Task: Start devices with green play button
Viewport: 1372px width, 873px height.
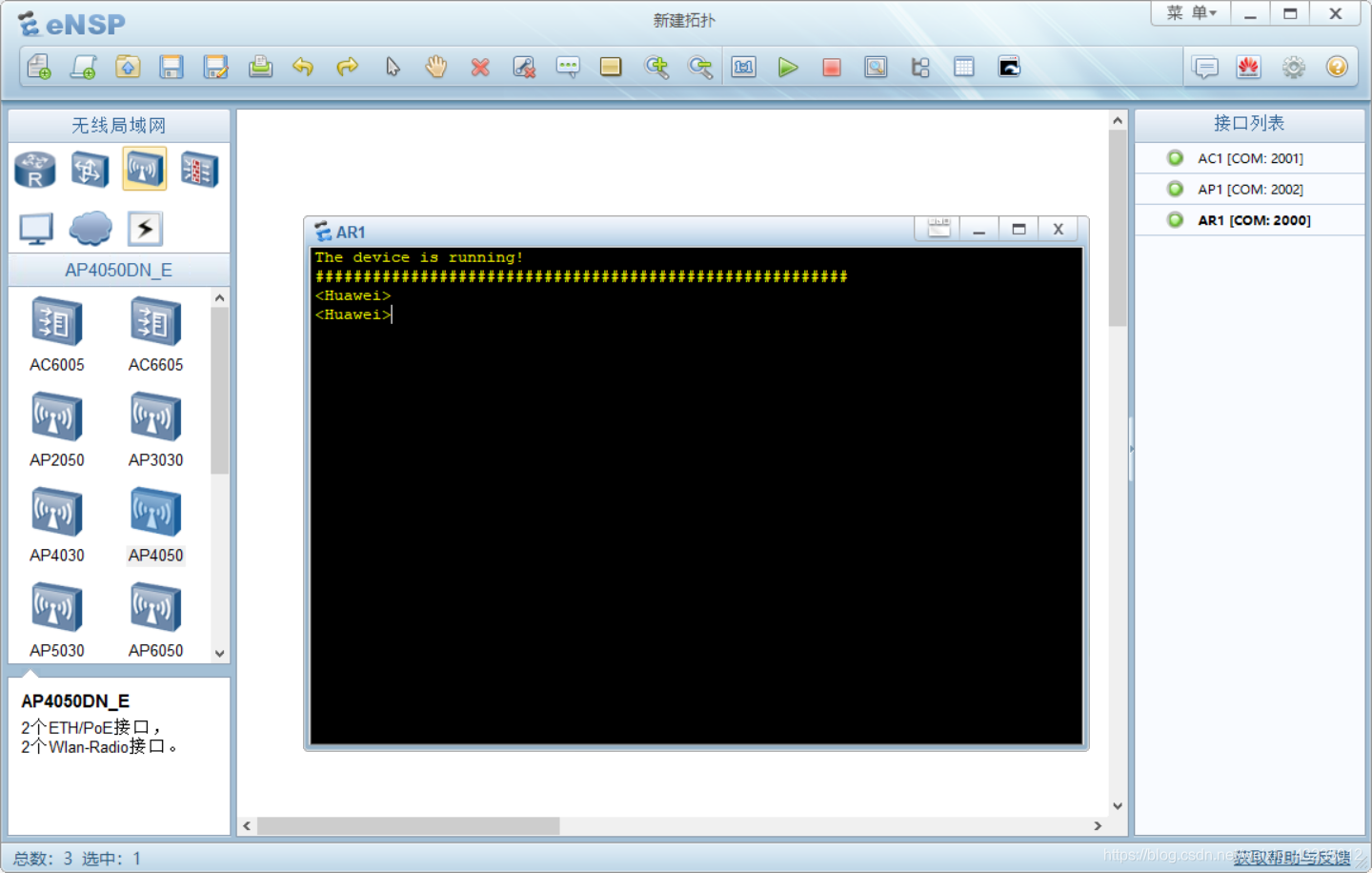Action: click(788, 67)
